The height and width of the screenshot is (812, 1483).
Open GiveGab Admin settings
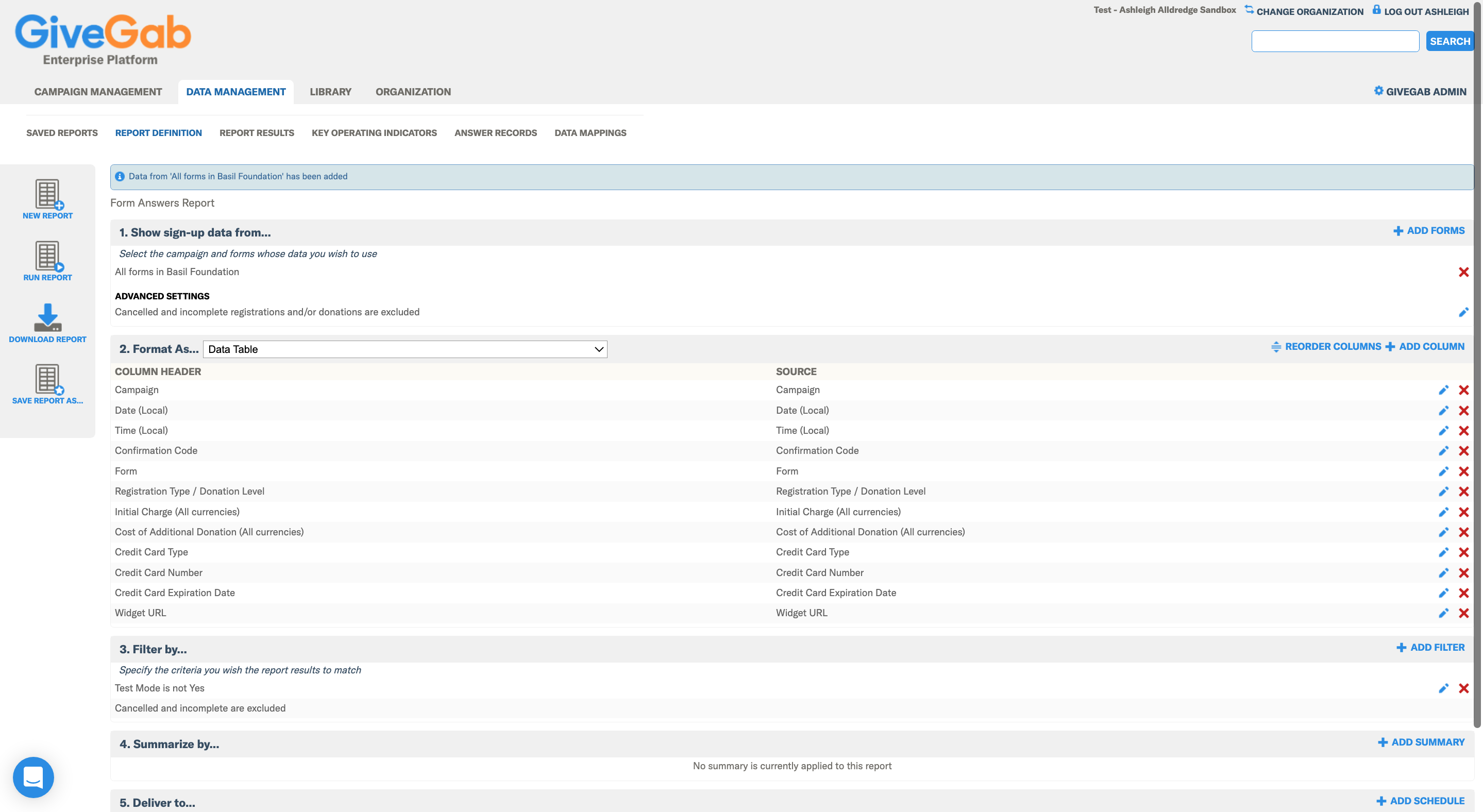pyautogui.click(x=1420, y=92)
